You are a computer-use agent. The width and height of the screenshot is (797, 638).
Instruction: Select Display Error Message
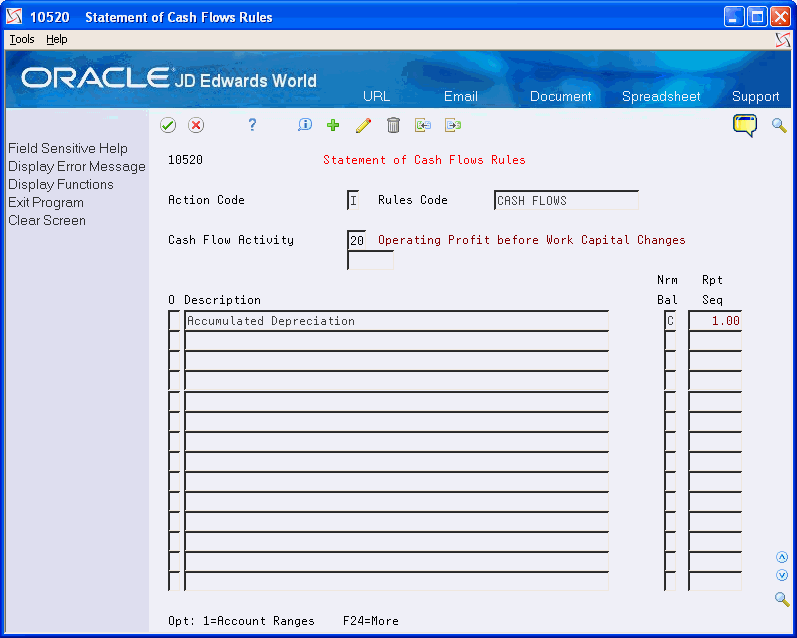(x=77, y=167)
